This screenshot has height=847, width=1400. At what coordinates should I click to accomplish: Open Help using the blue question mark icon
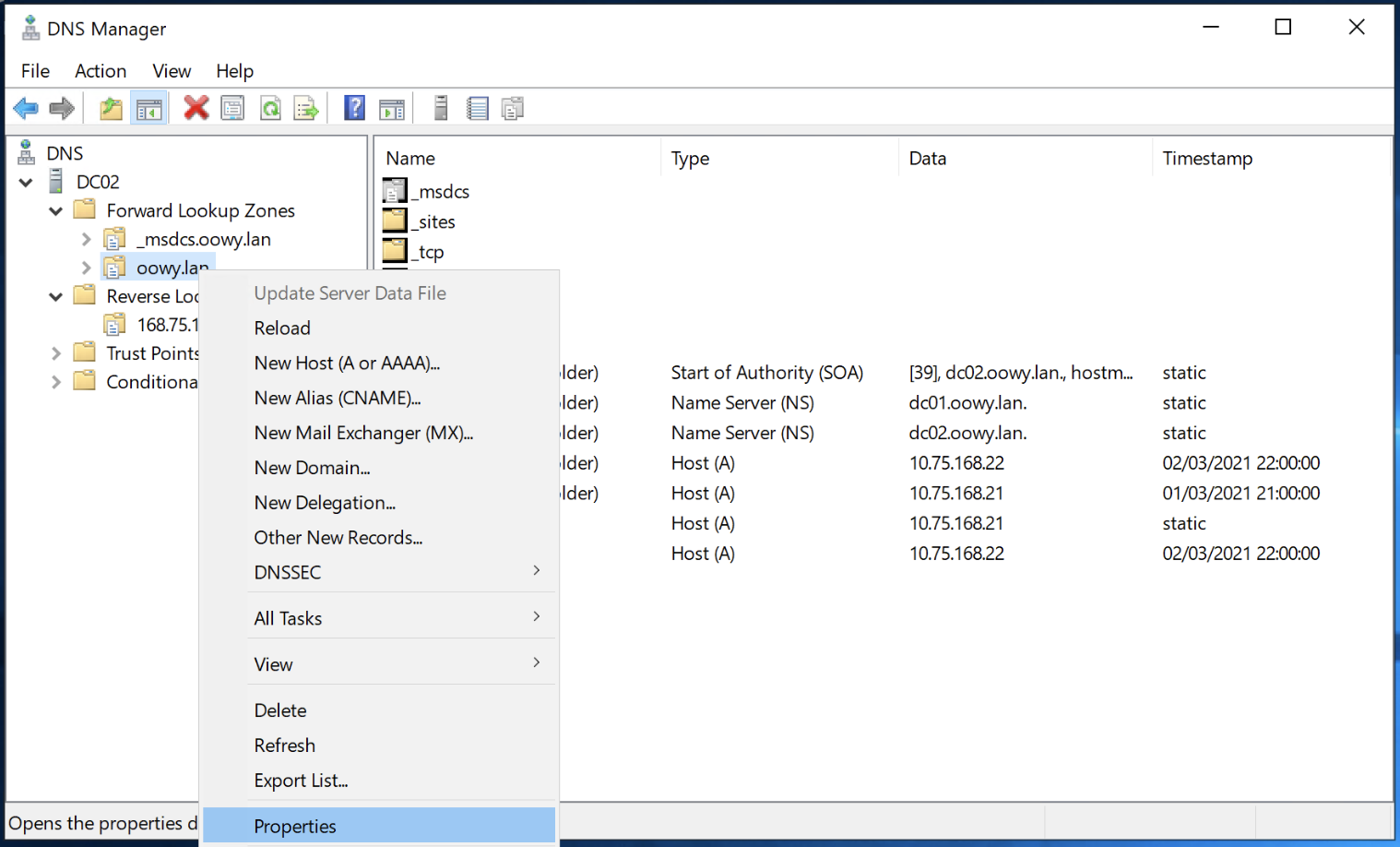click(354, 109)
